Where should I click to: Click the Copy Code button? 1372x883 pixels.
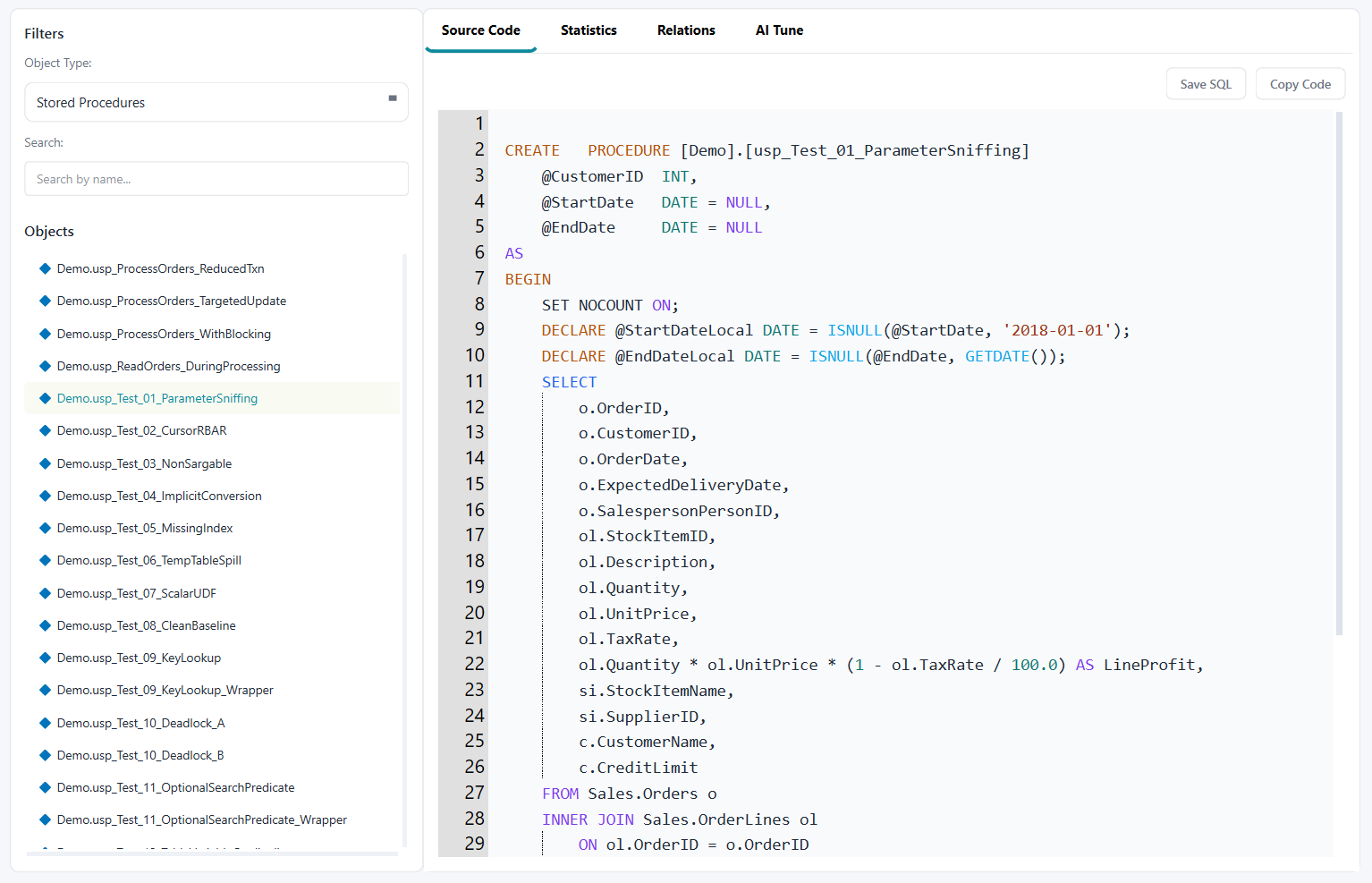1300,84
